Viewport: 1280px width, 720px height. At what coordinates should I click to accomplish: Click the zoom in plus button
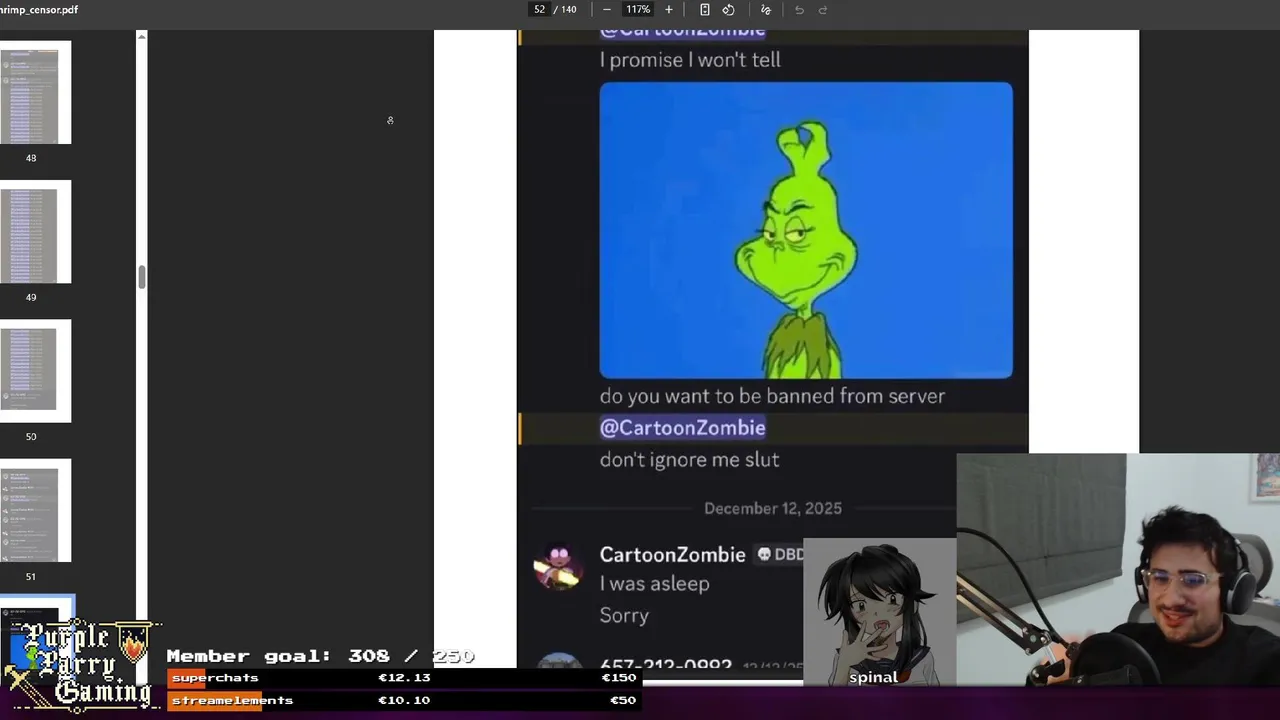tap(669, 10)
